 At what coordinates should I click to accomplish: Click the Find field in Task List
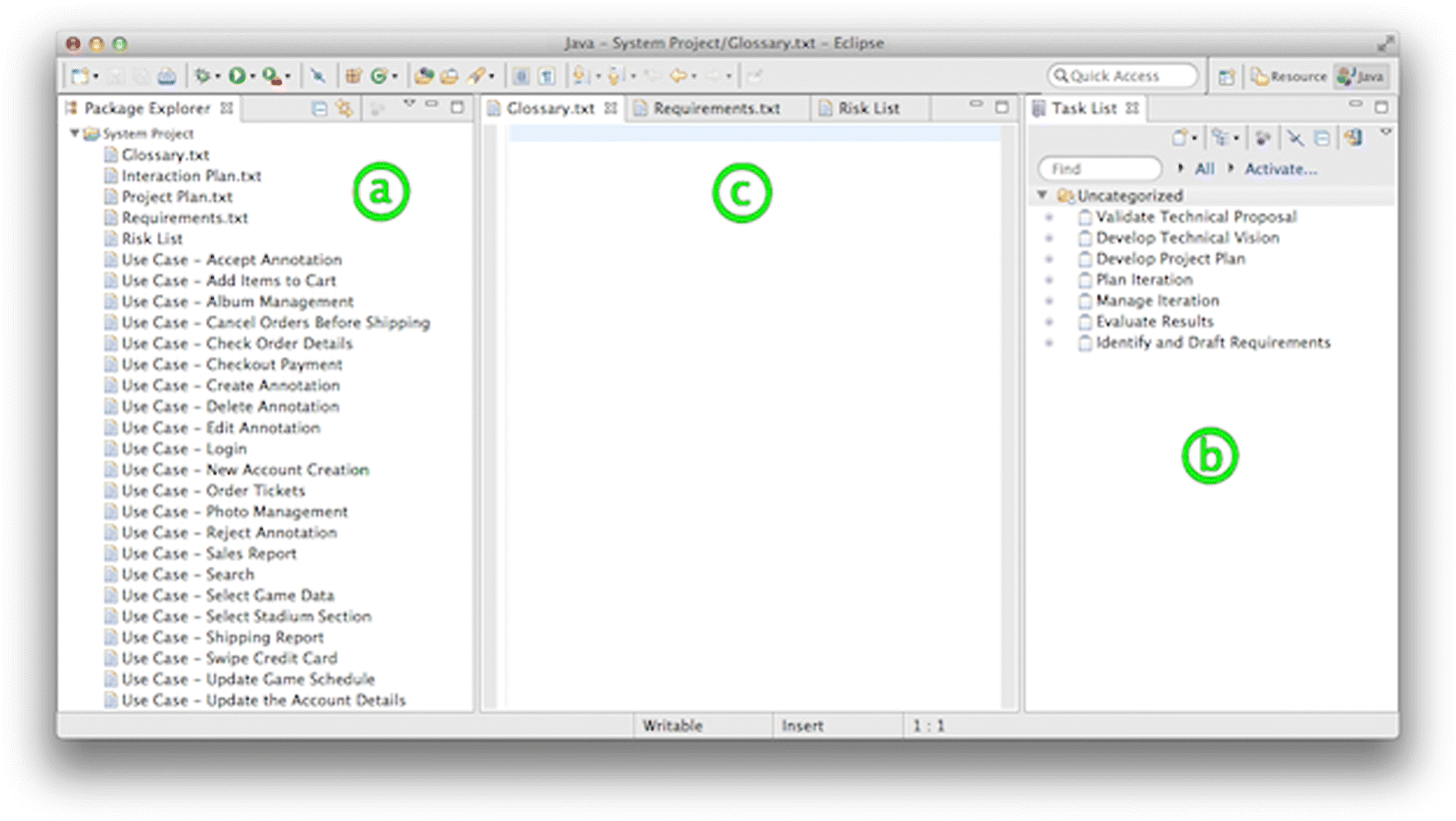pyautogui.click(x=1100, y=169)
